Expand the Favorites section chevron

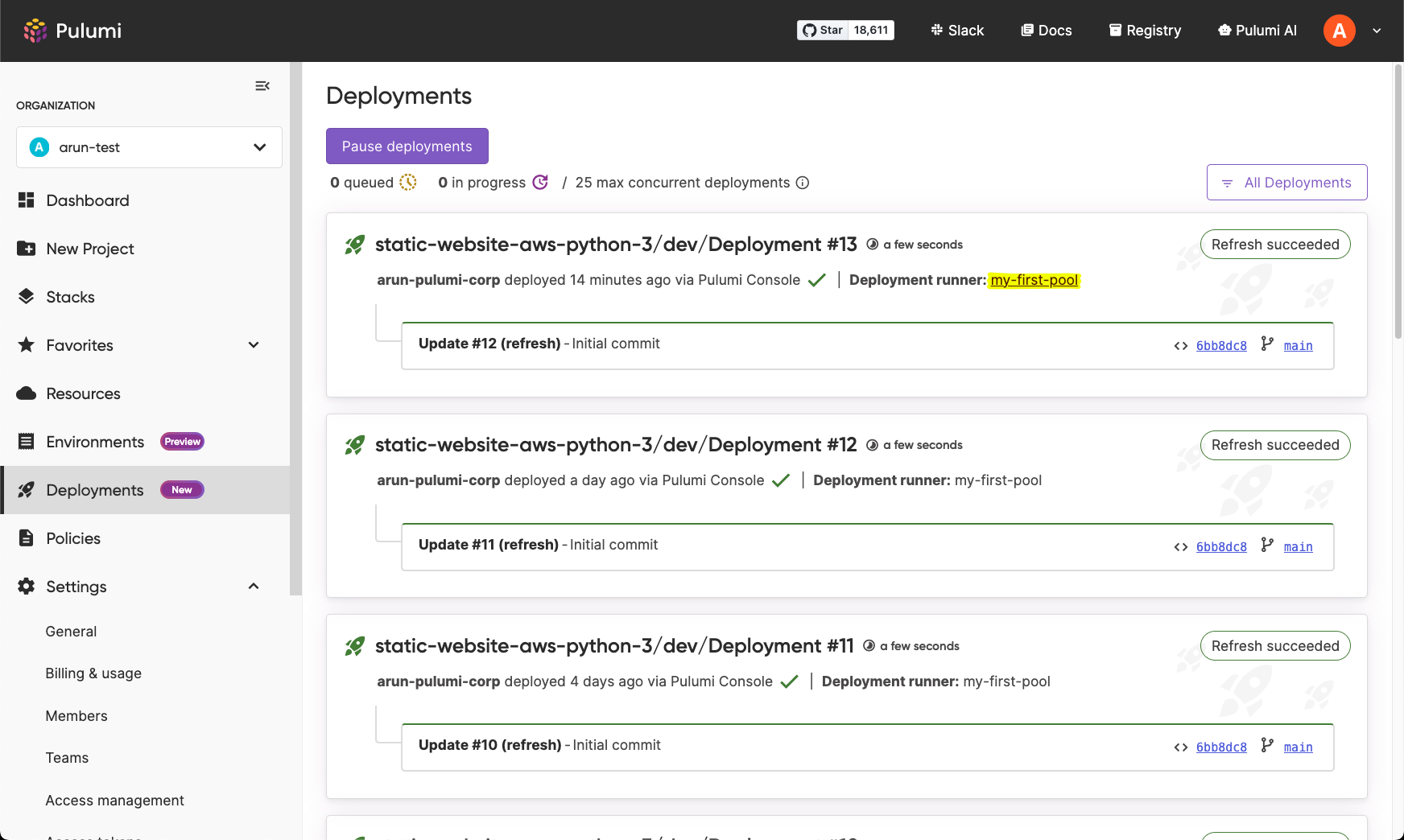click(x=254, y=345)
